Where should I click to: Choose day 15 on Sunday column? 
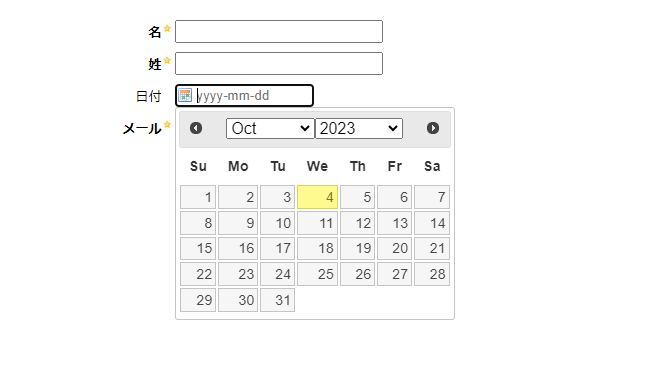[x=198, y=248]
